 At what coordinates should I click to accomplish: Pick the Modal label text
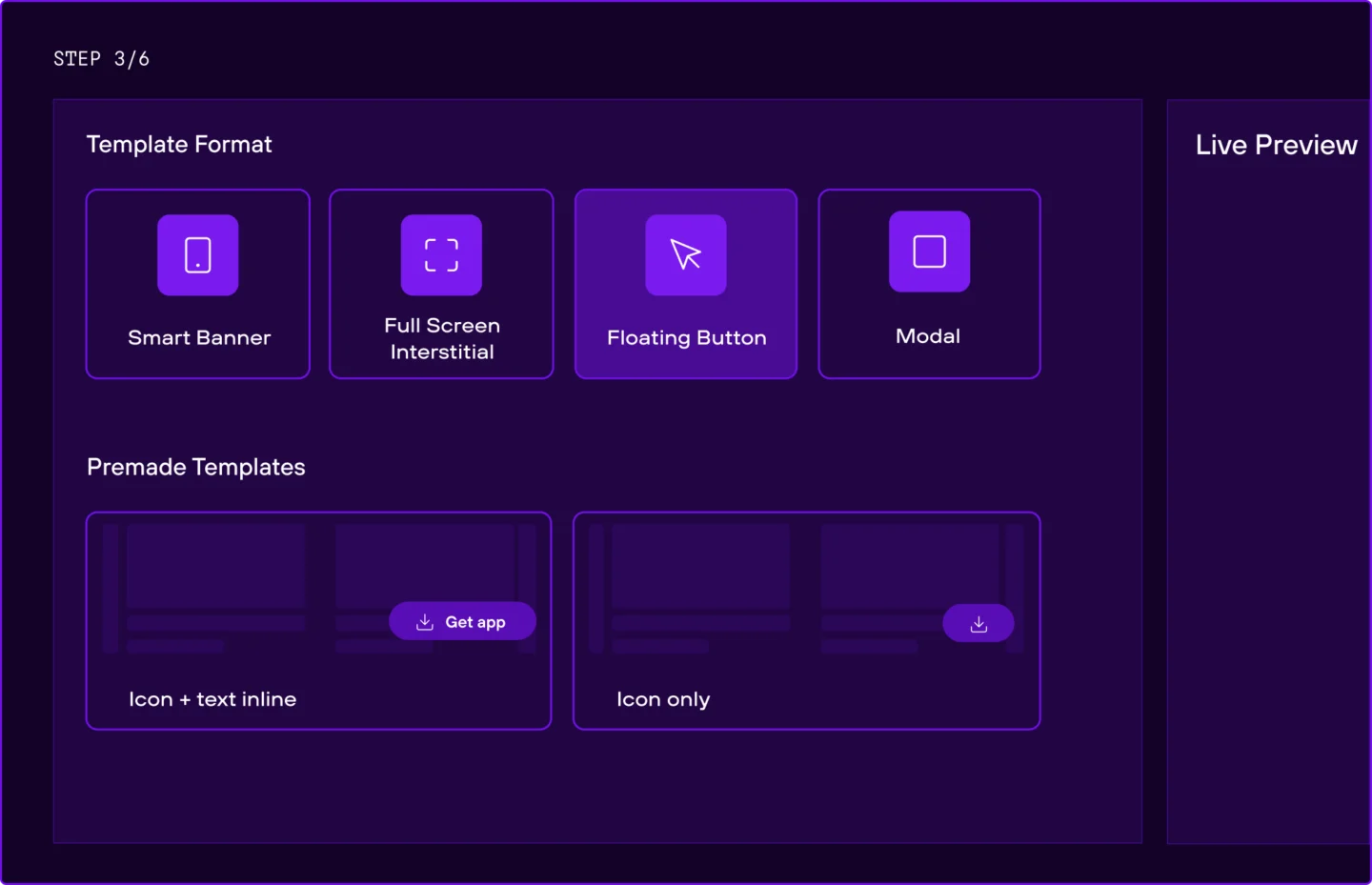point(928,336)
